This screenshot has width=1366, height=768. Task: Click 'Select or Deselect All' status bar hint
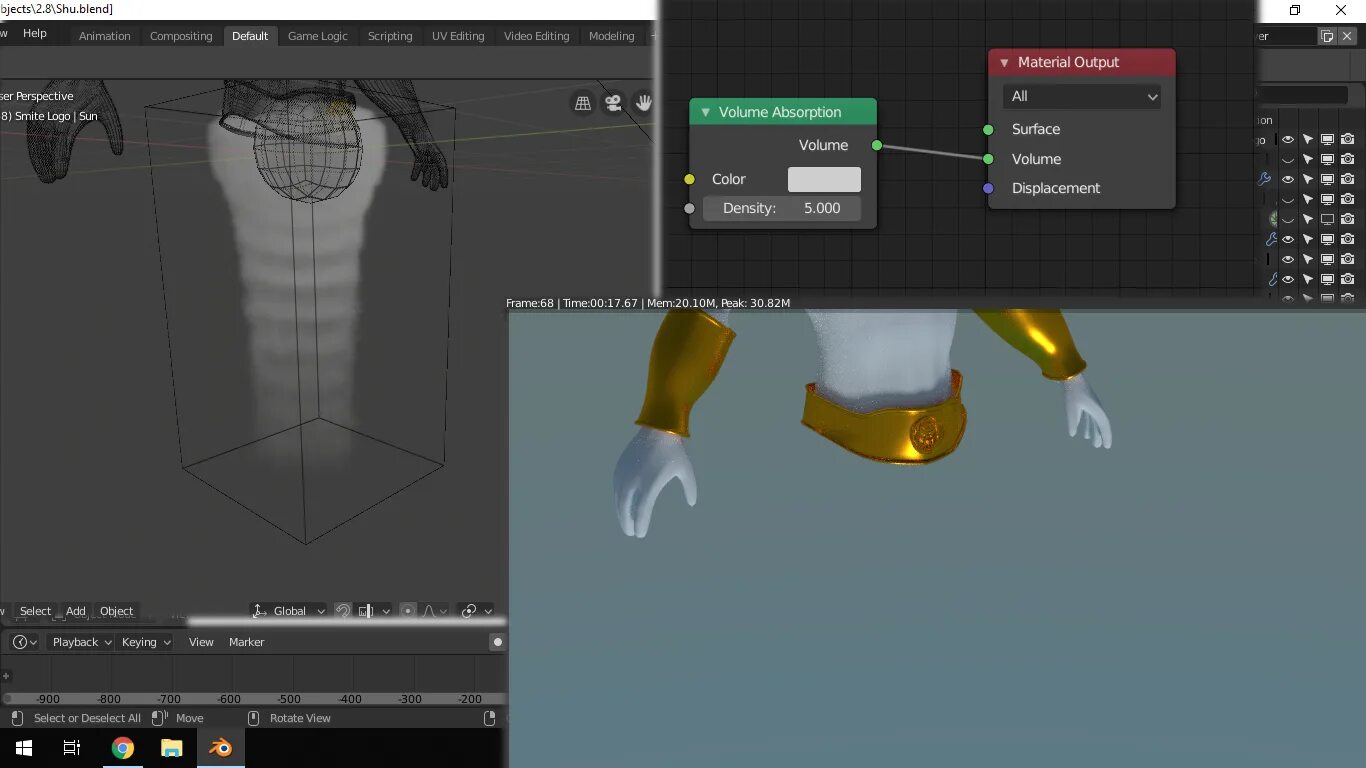point(87,718)
